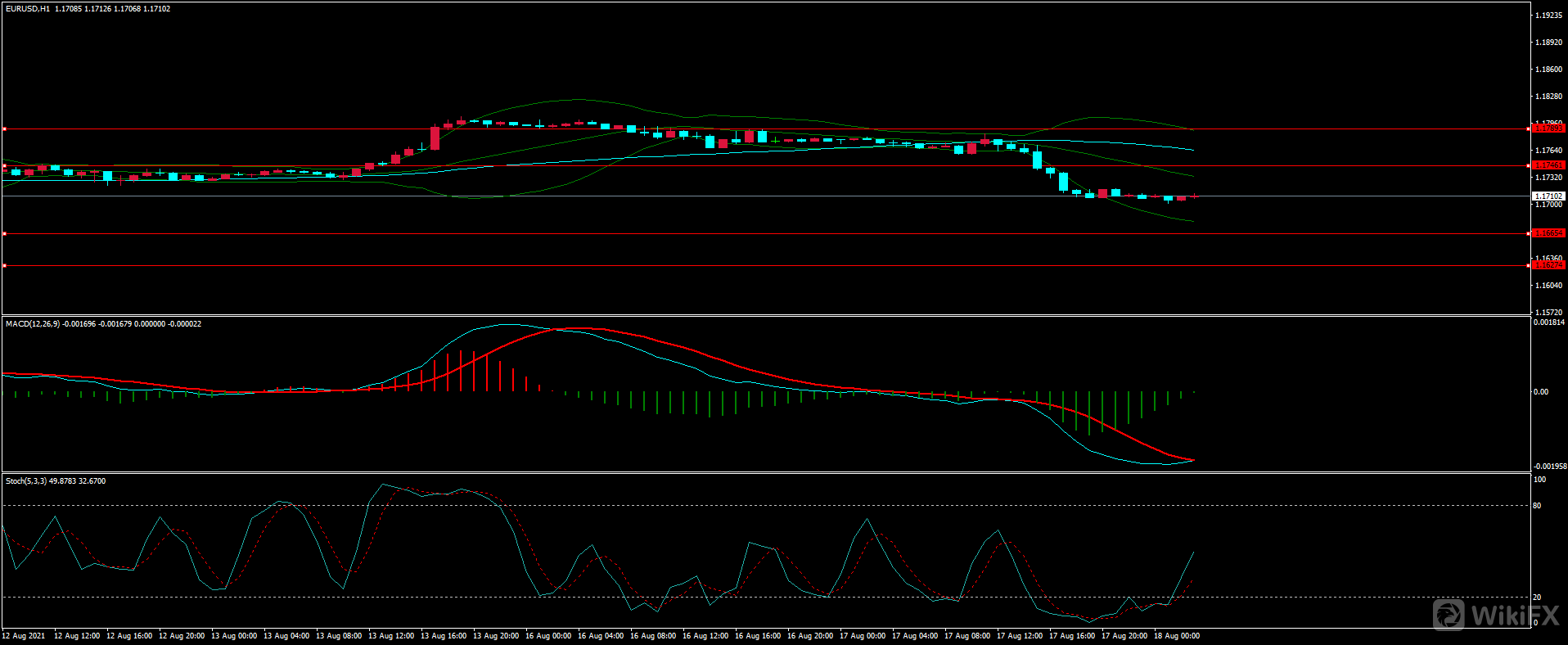Screen dimensions: 1568x645
Task: Click the 18 Aug 00:00 time label
Action: coord(1177,636)
